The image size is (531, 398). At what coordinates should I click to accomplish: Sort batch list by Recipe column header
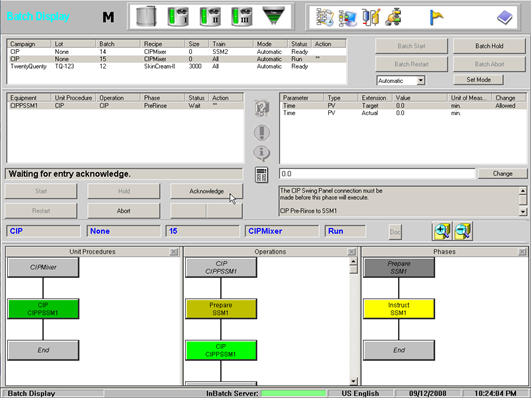click(x=163, y=44)
